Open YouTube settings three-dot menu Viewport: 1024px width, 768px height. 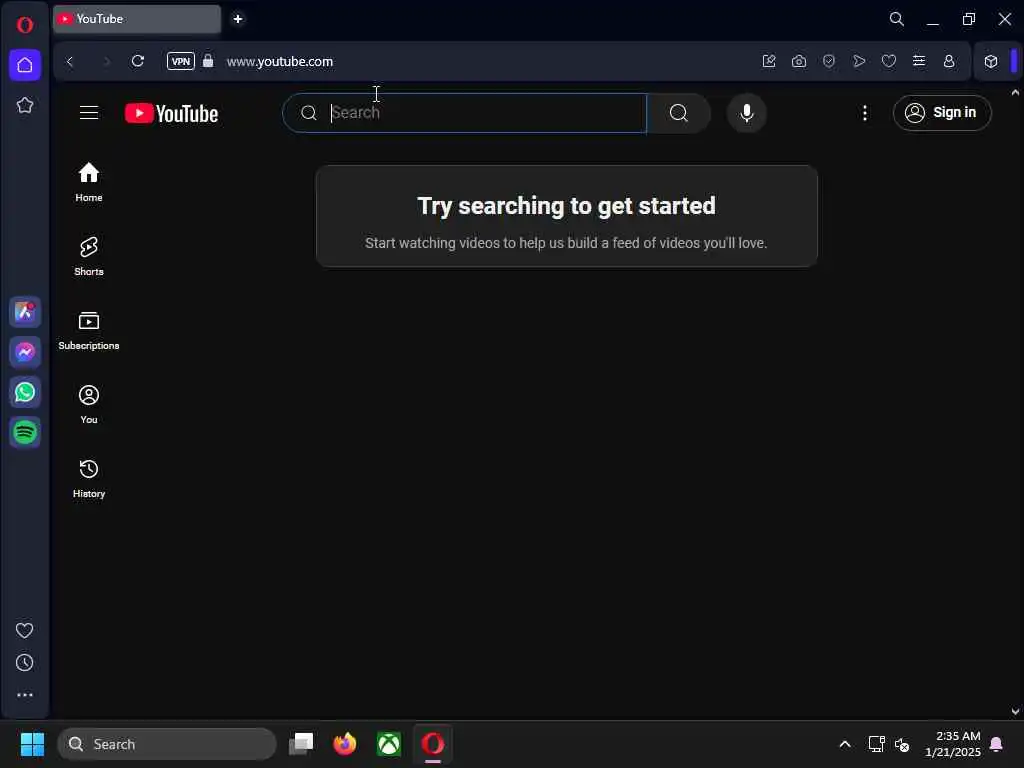[x=865, y=113]
